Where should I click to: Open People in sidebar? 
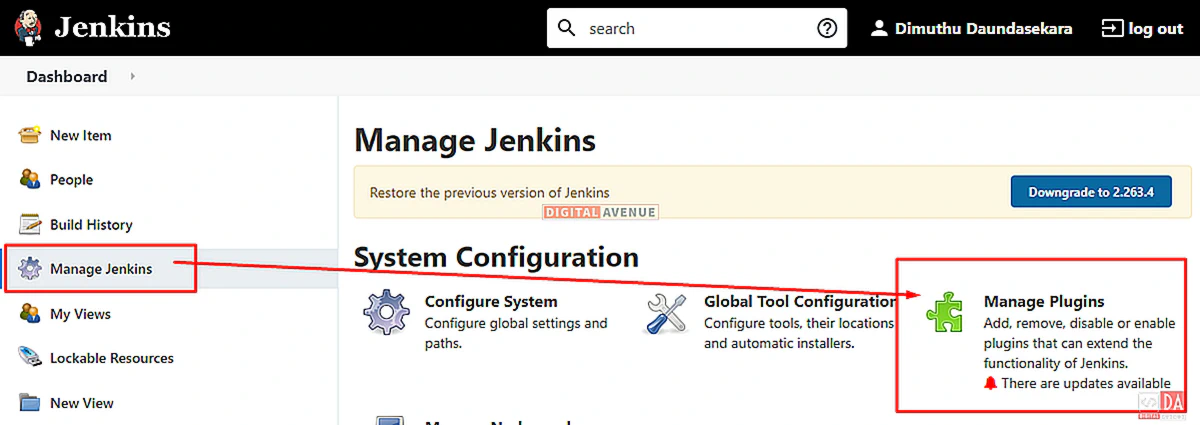click(71, 180)
